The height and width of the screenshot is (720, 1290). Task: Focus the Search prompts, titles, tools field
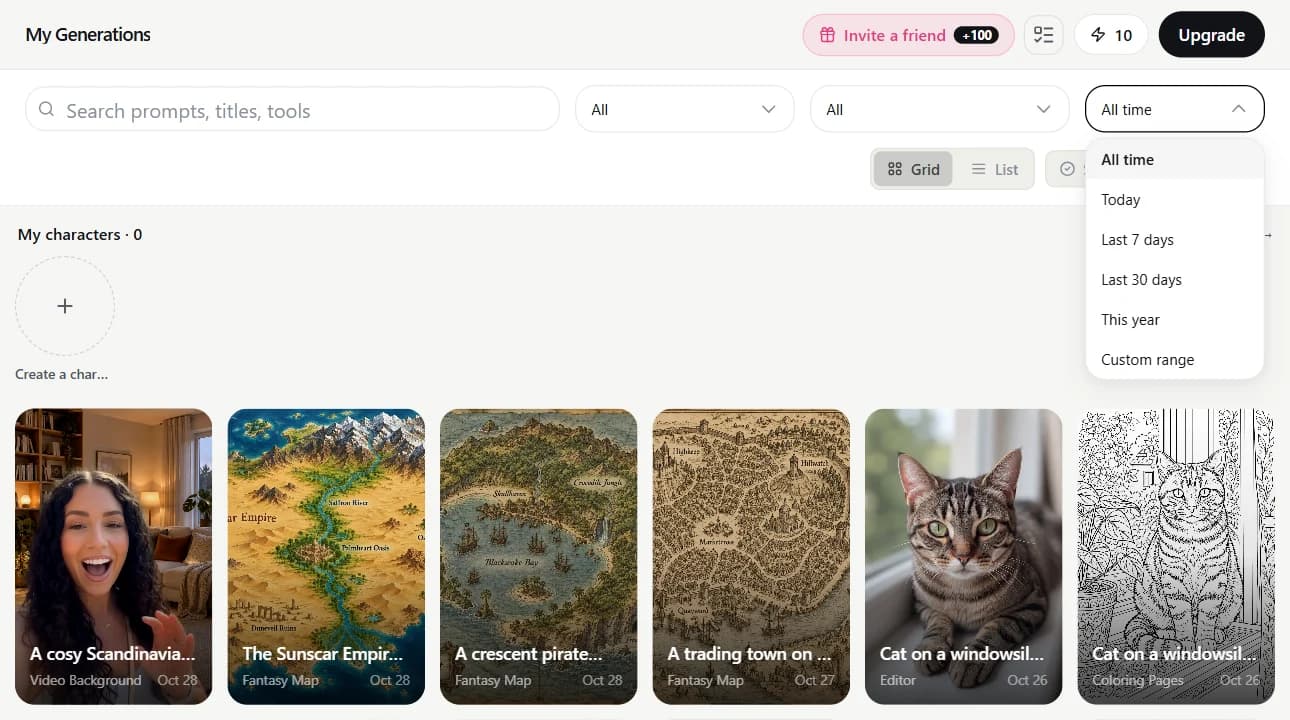[292, 109]
